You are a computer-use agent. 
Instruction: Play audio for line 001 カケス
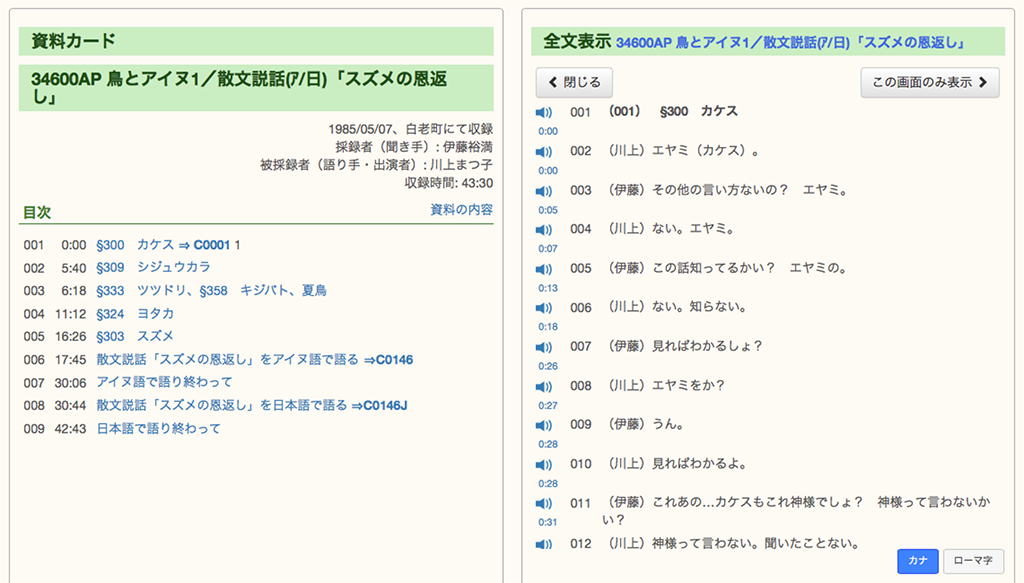click(x=544, y=112)
